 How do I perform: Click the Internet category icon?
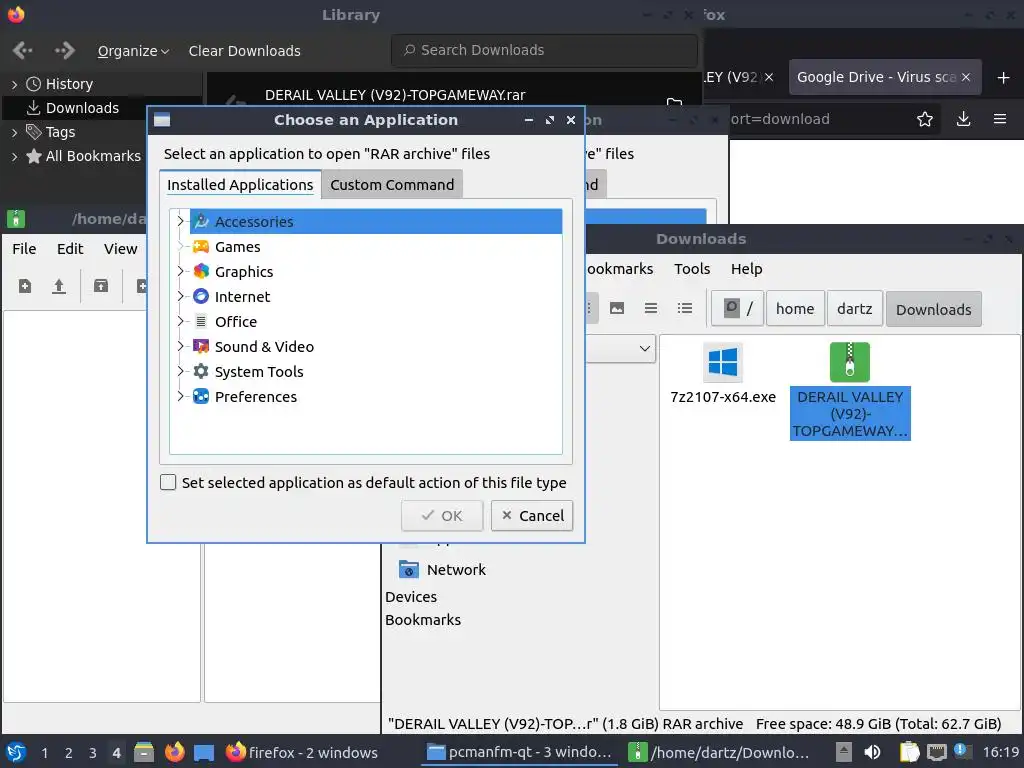201,296
